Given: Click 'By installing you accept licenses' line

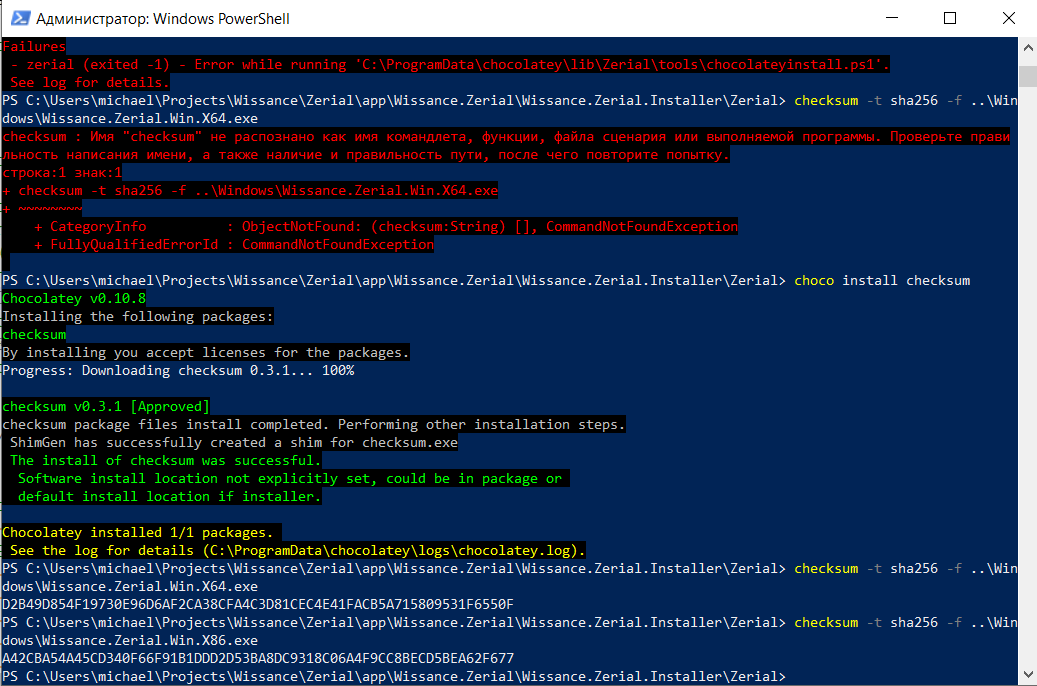Looking at the screenshot, I should click(206, 353).
